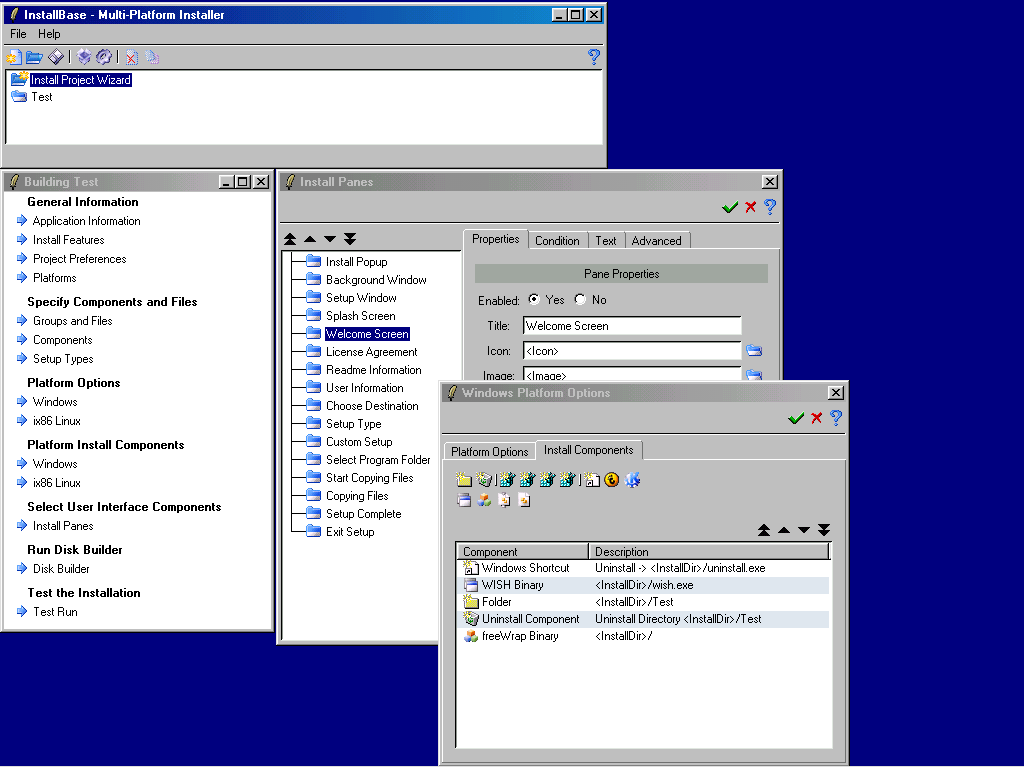Click the new project icon in main toolbar
Viewport: 1024px width, 768px height.
pyautogui.click(x=14, y=57)
